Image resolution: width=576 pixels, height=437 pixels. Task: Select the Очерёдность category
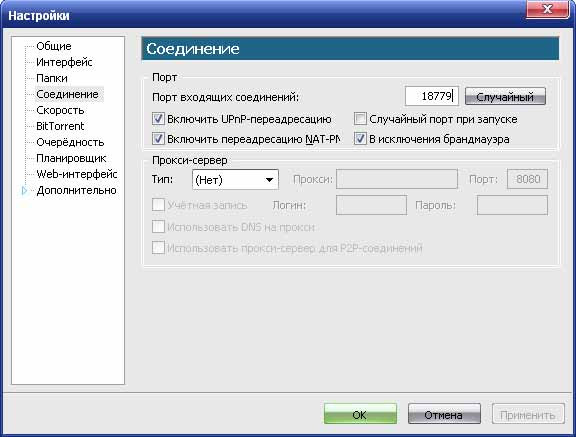[x=70, y=142]
